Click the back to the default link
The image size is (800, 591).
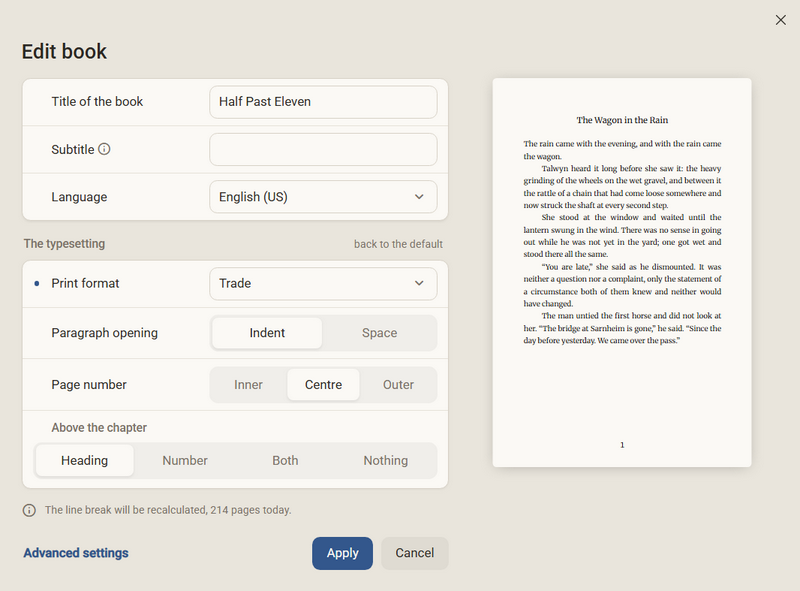pyautogui.click(x=398, y=244)
